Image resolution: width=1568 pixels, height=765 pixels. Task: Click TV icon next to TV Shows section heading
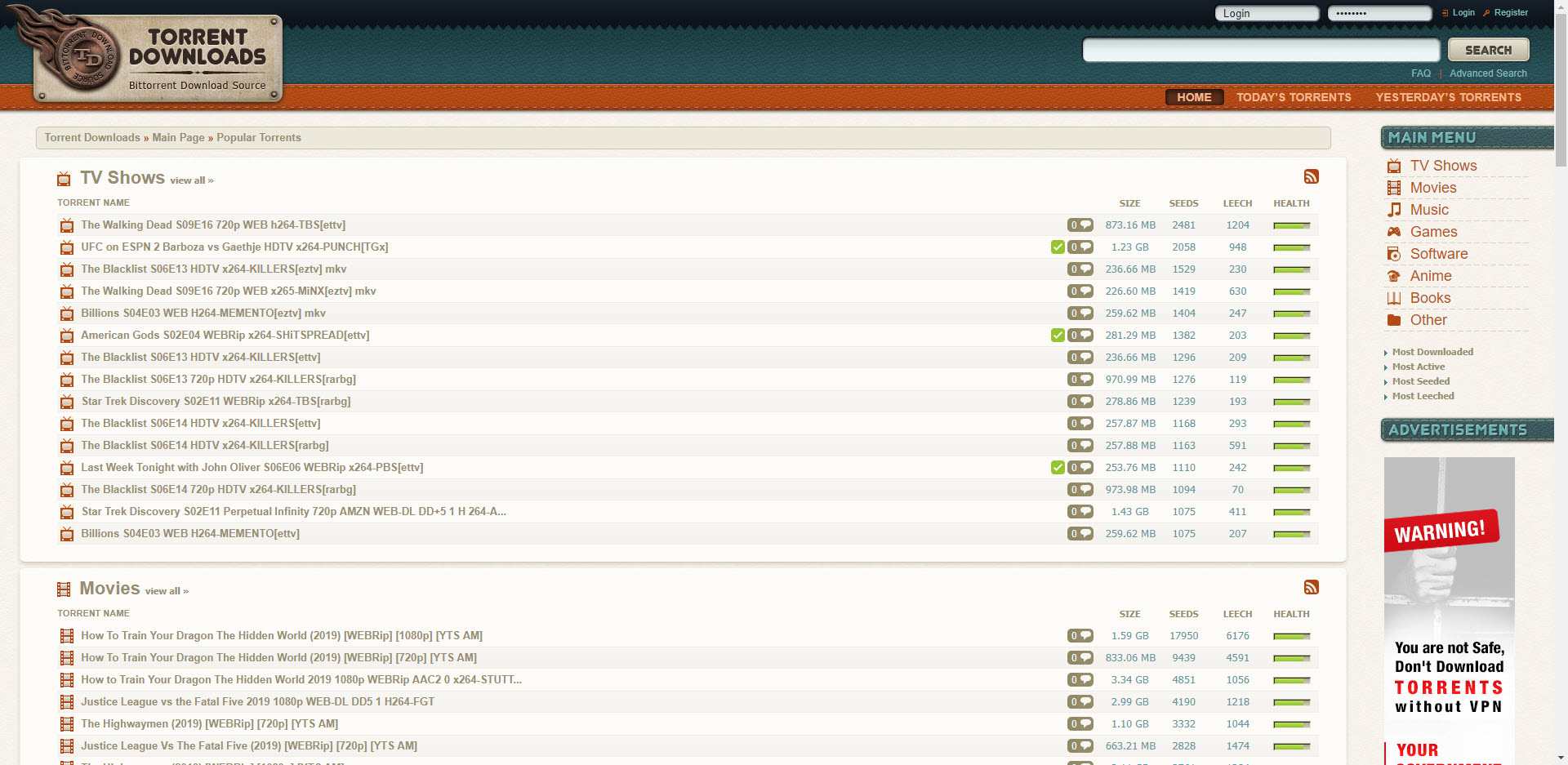point(64,179)
